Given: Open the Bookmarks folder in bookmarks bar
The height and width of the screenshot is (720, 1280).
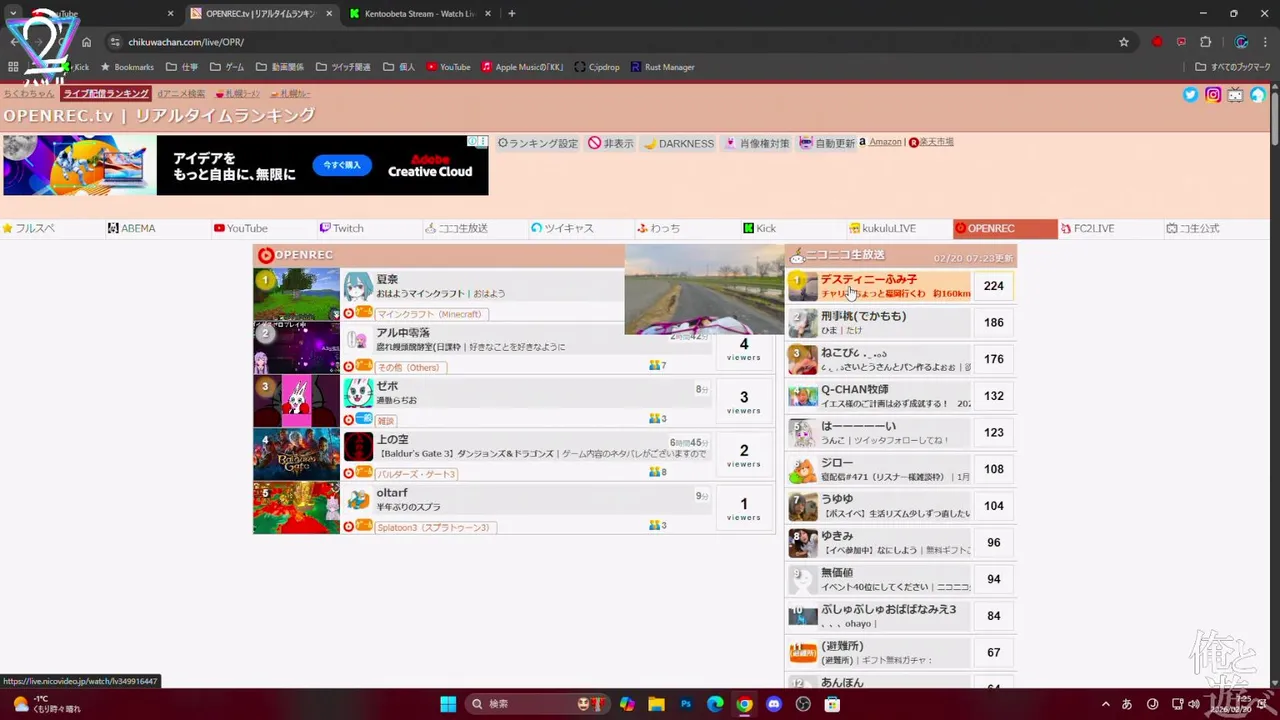Looking at the screenshot, I should [126, 67].
